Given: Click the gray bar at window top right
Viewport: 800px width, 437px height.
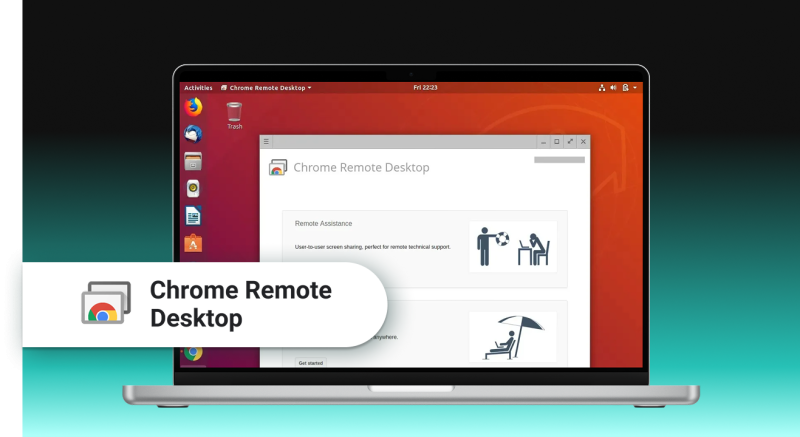Looking at the screenshot, I should tap(559, 160).
